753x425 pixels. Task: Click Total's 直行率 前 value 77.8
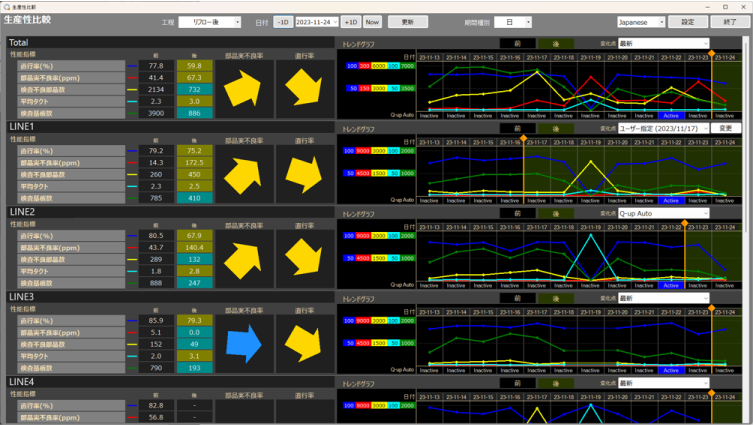coord(156,66)
